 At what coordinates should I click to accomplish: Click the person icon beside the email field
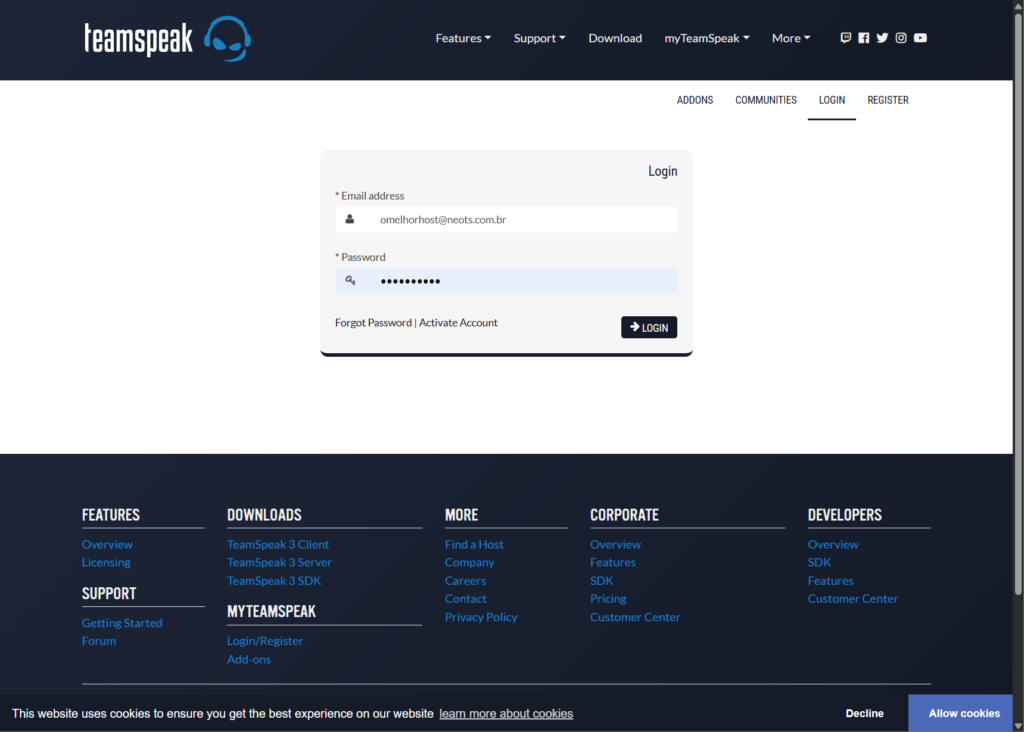coord(351,219)
